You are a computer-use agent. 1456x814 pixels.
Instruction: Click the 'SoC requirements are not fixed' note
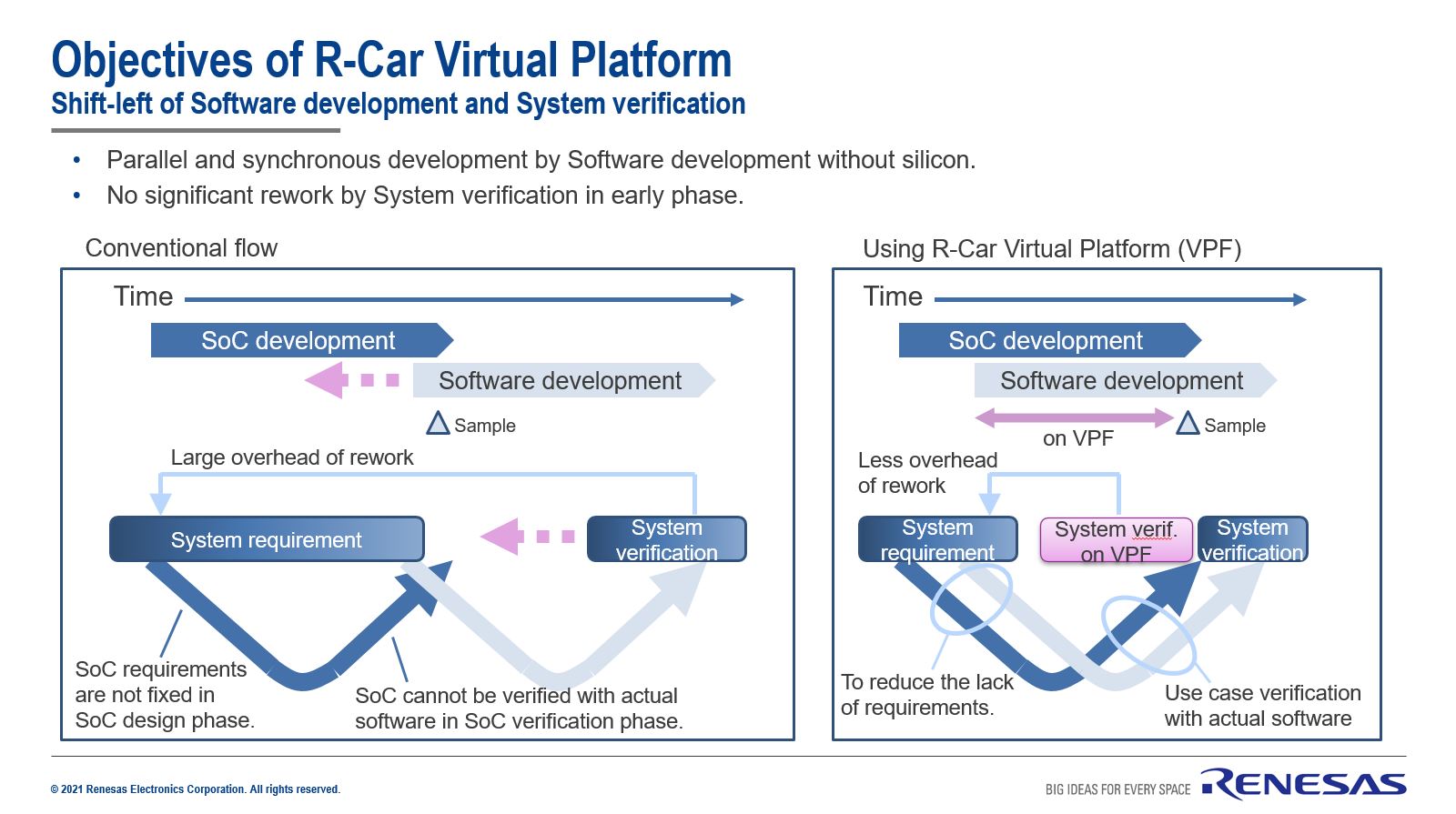(x=165, y=695)
